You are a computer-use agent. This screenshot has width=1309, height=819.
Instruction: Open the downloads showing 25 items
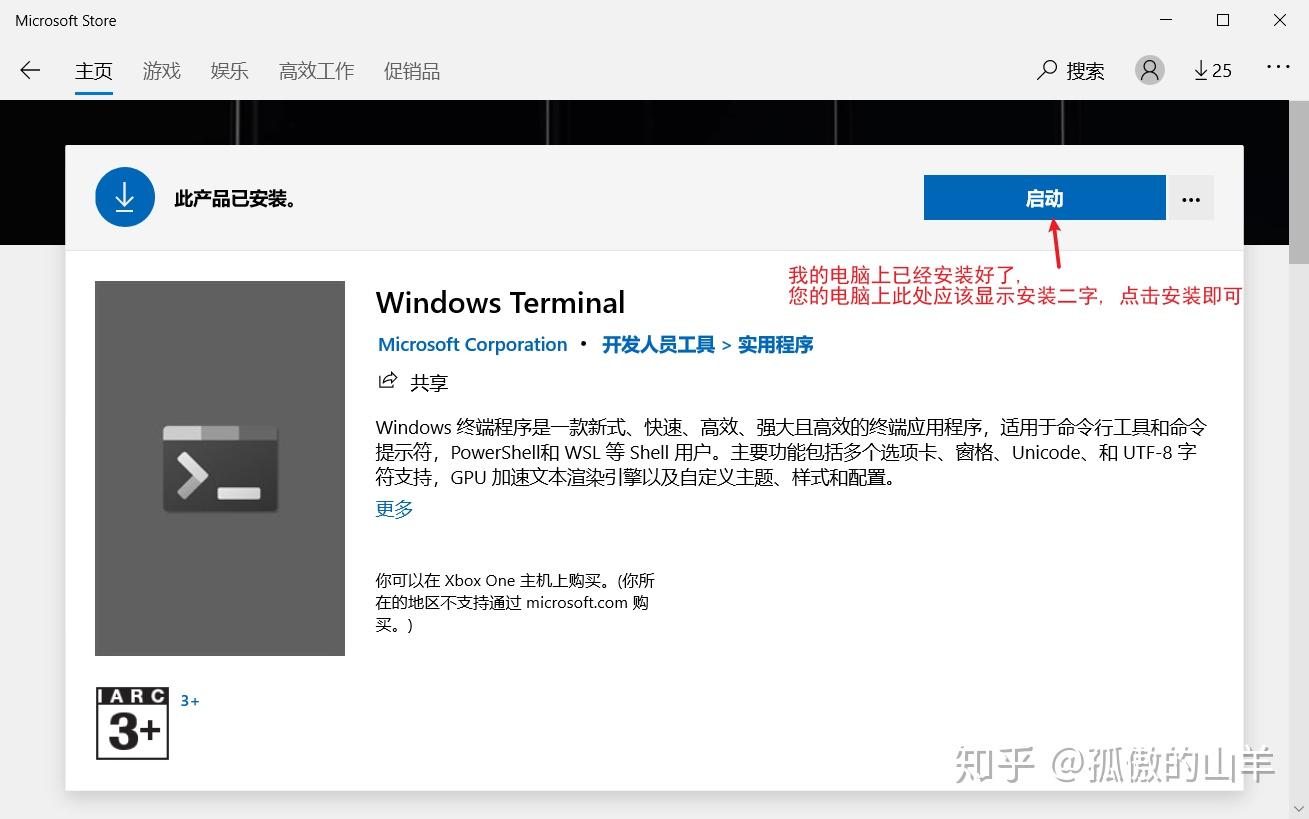(x=1211, y=70)
